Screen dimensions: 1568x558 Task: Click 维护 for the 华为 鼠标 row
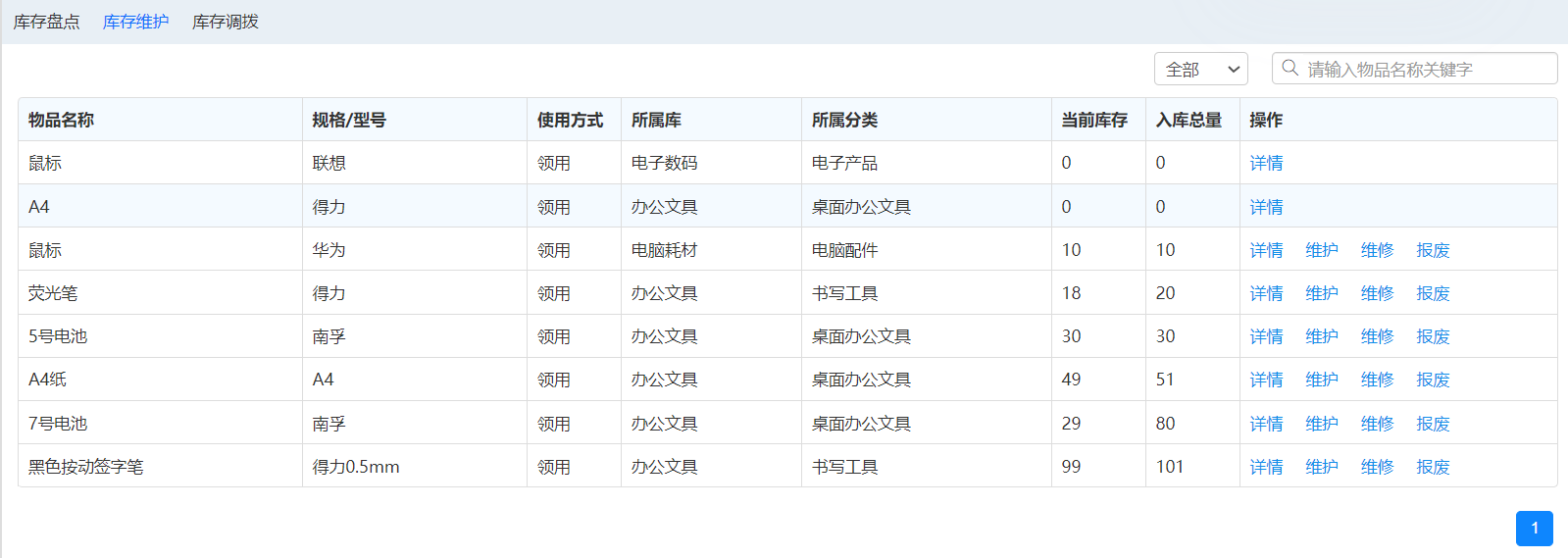pos(1321,250)
